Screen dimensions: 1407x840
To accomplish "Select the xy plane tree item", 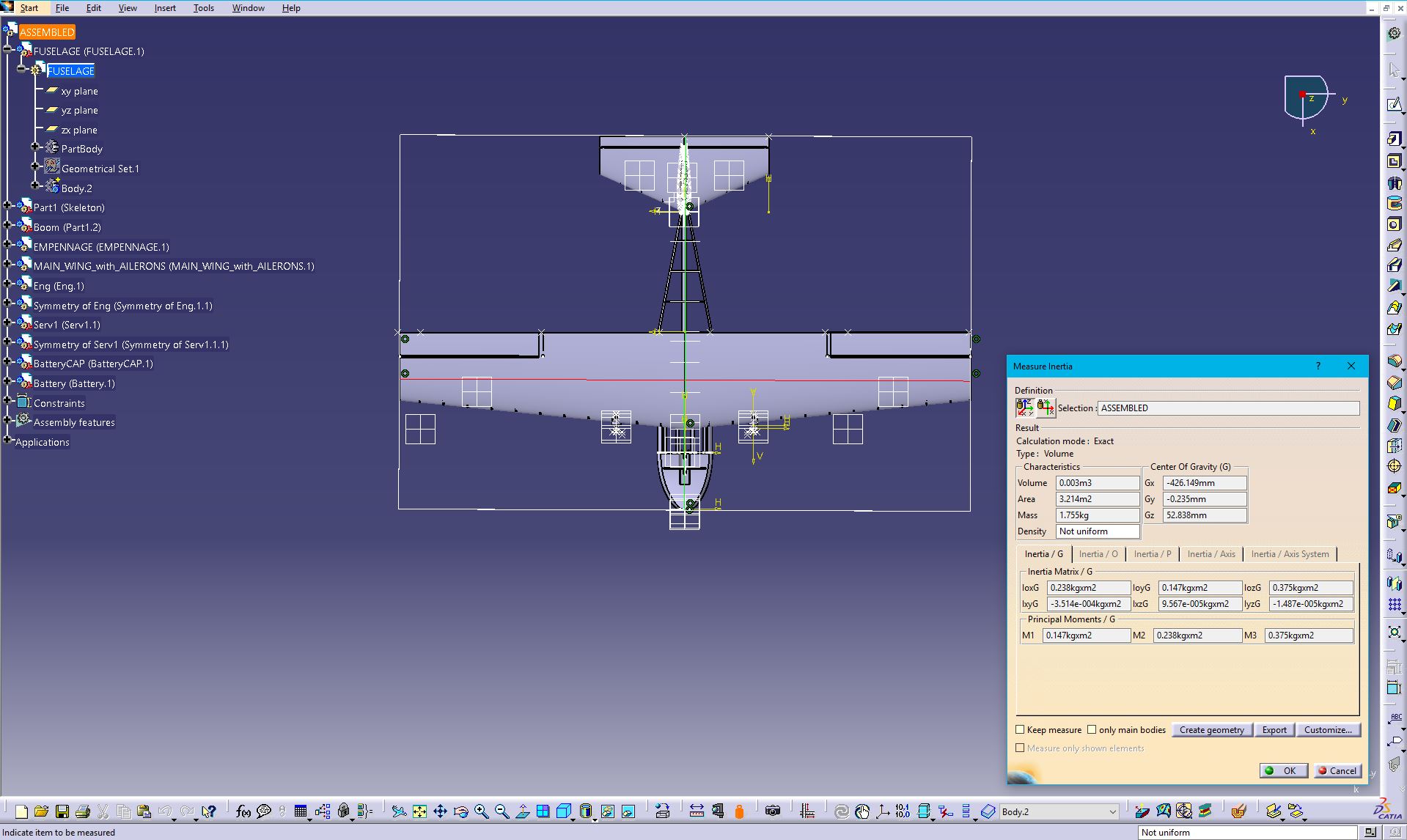I will point(79,91).
